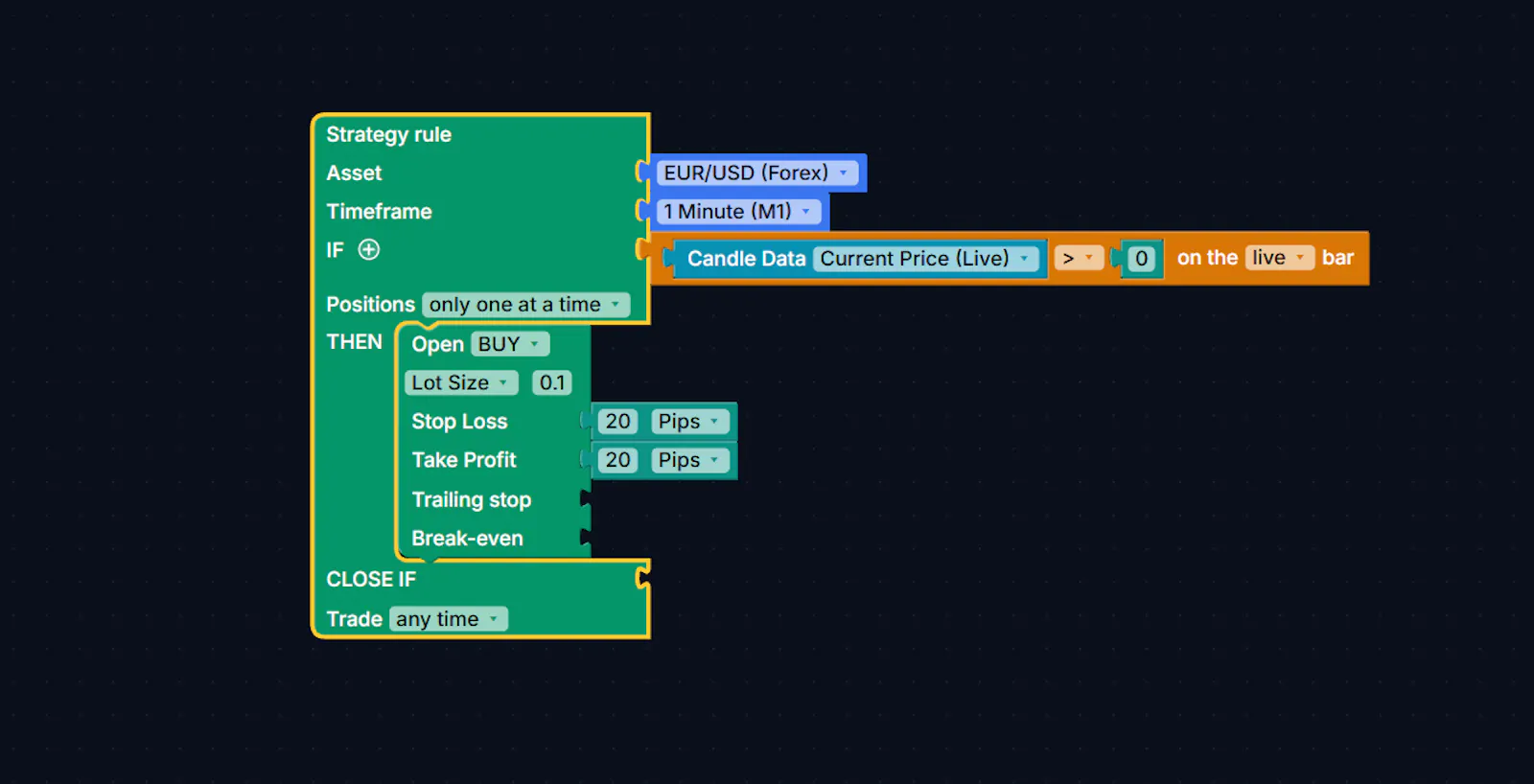Open the Stop Loss Pips unit dropdown

(x=690, y=422)
